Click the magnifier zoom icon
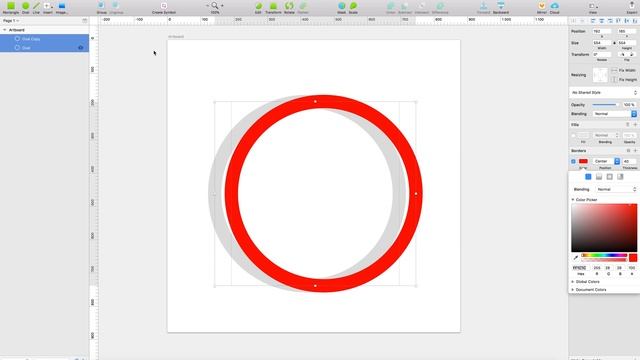Image resolution: width=640 pixels, height=360 pixels. pos(215,6)
